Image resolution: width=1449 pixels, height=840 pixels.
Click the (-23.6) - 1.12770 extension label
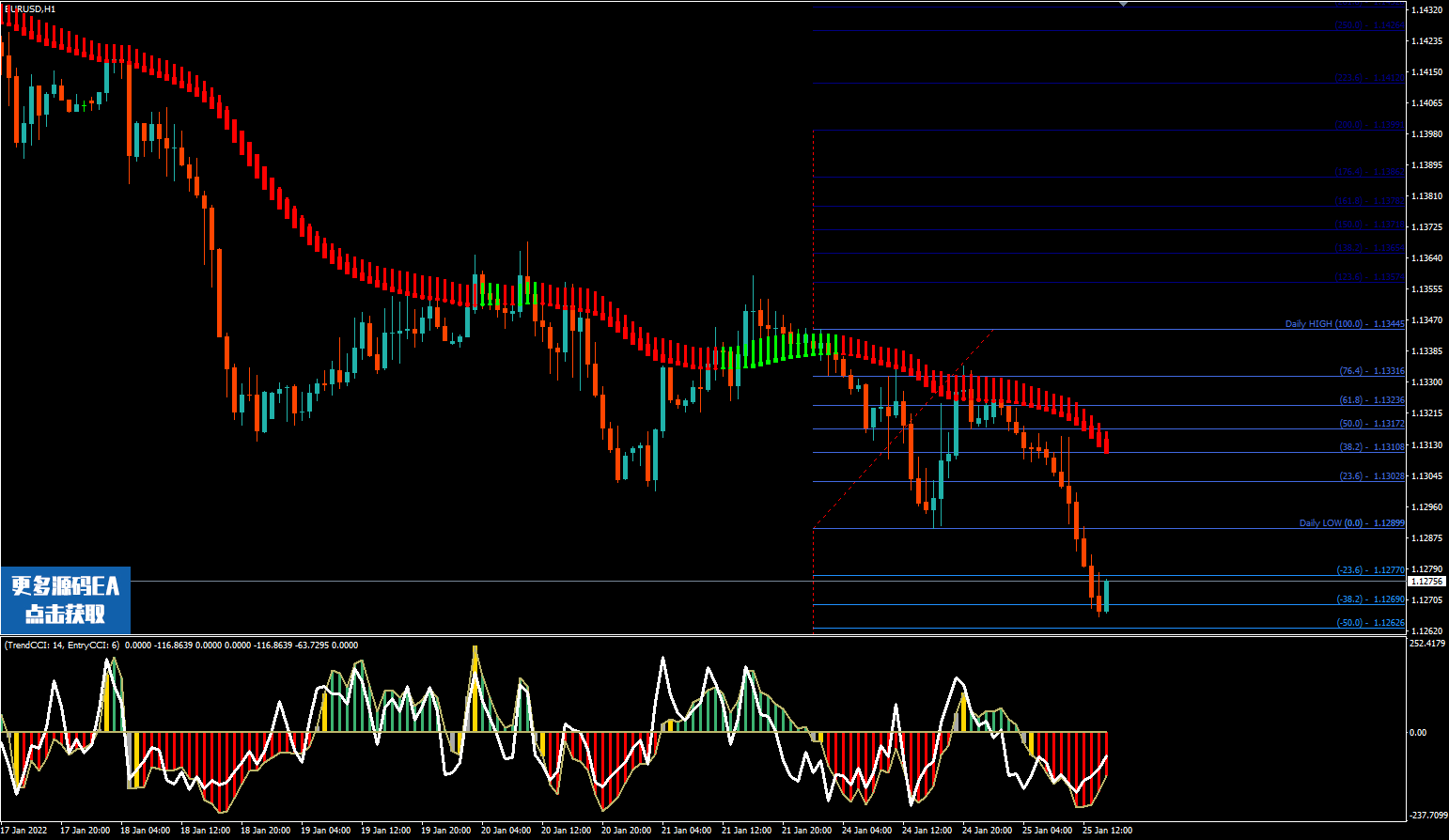[1370, 570]
